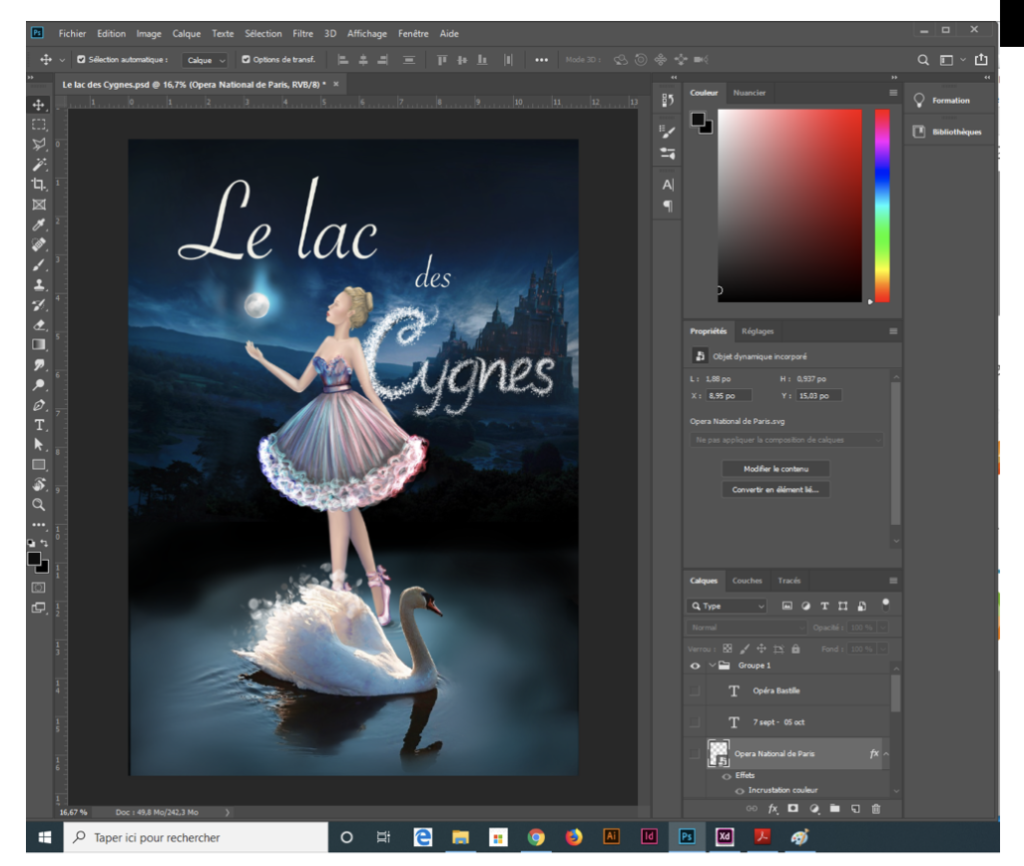The image size is (1024, 866).
Task: Uncheck the Options de transf. checkbox
Action: point(246,59)
